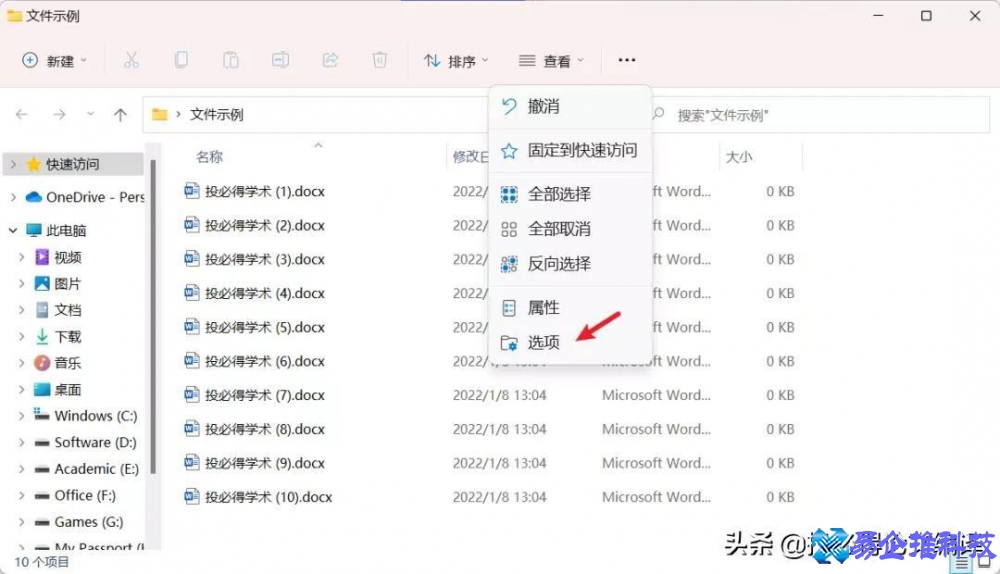
Task: Collapse 此电脑 tree node
Action: pos(13,230)
